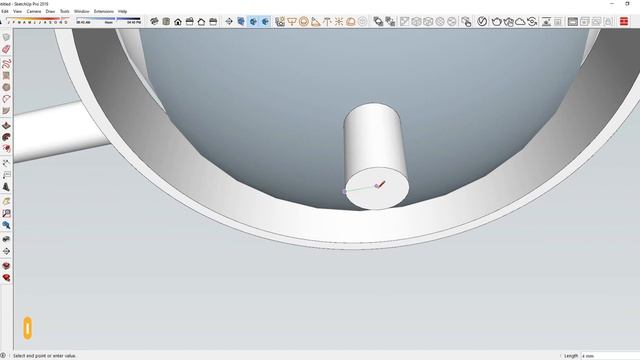Select the Eraser tool in left toolbar
The height and width of the screenshot is (360, 640).
pyautogui.click(x=6, y=49)
